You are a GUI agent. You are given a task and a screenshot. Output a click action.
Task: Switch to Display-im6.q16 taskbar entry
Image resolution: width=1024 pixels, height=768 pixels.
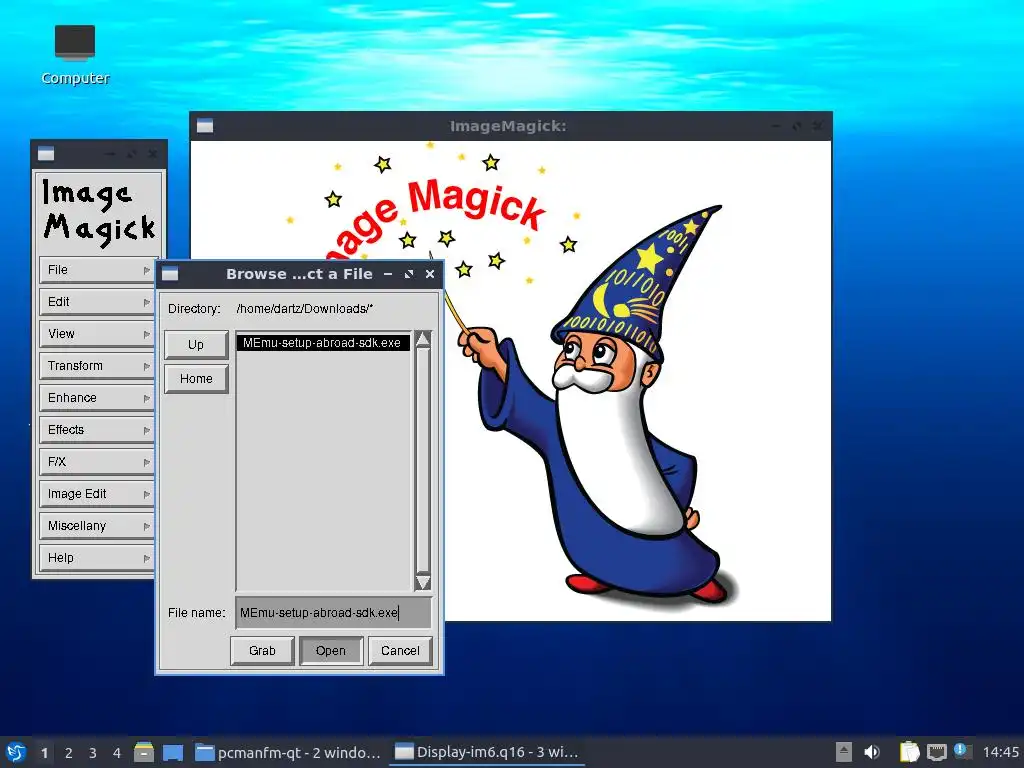coord(487,752)
